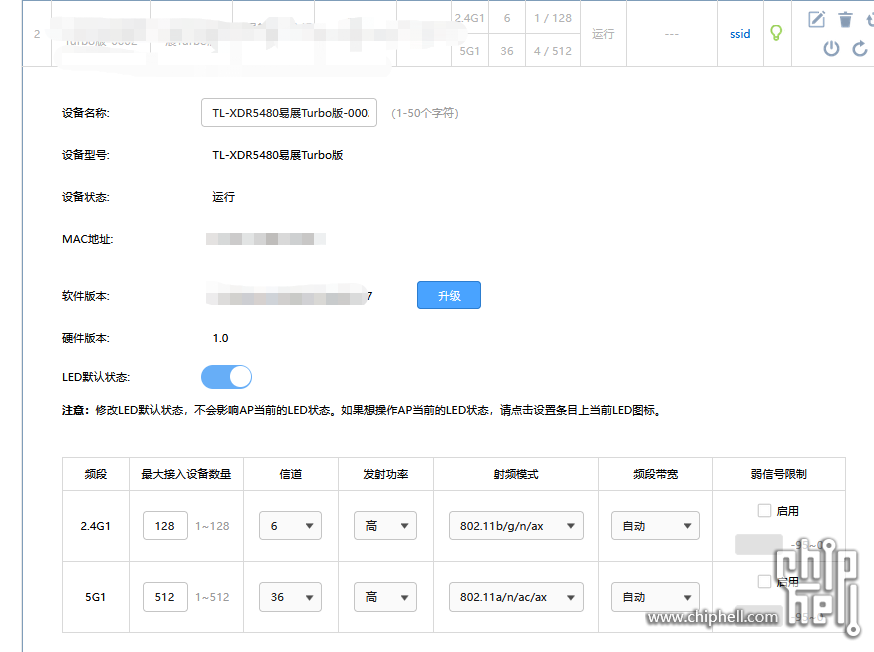874x652 pixels.
Task: Click the 运行 status cell in device row
Action: click(603, 34)
